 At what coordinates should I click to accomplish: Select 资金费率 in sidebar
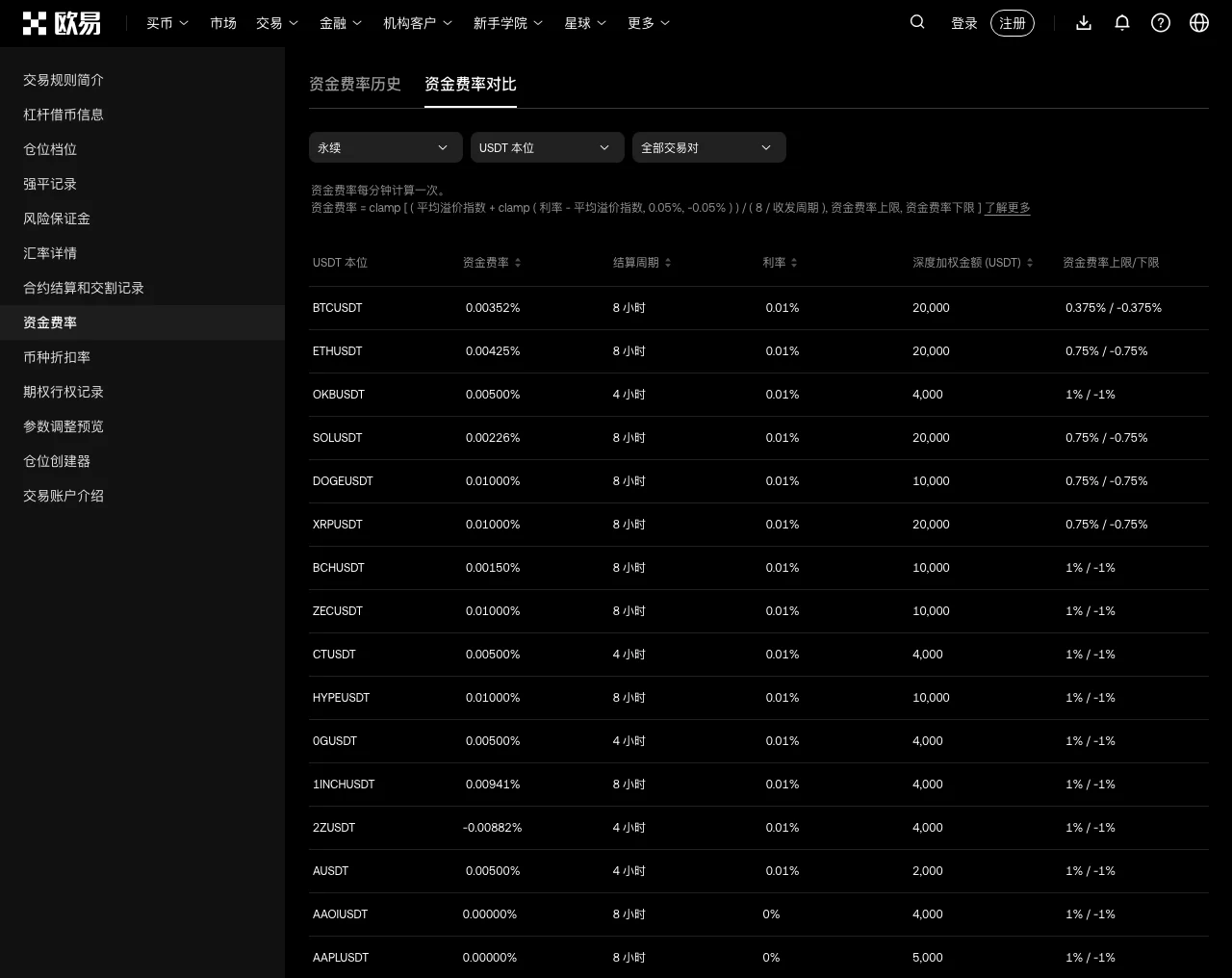point(142,322)
